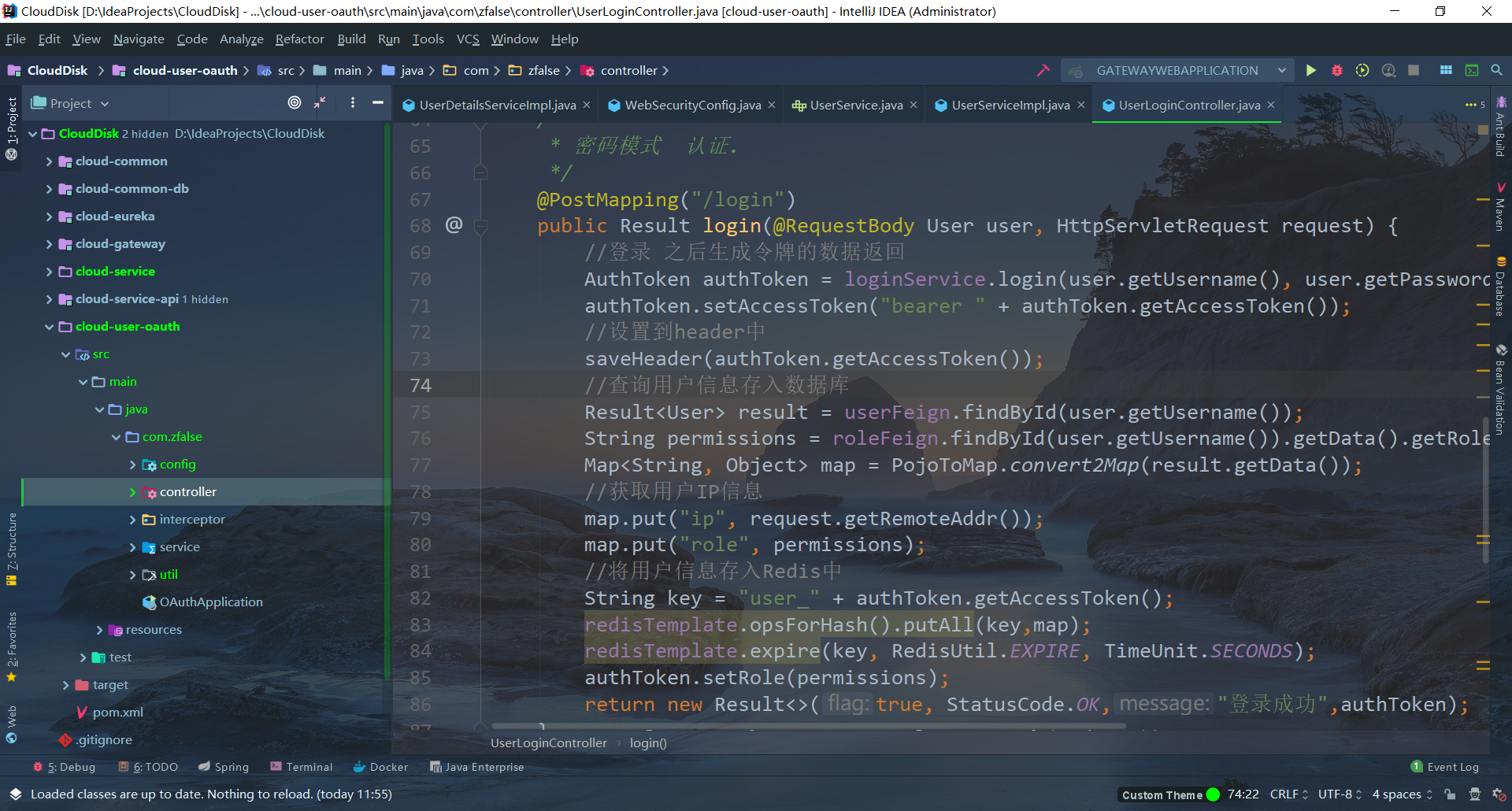The width and height of the screenshot is (1512, 811).
Task: Expand the config package
Action: (x=132, y=465)
